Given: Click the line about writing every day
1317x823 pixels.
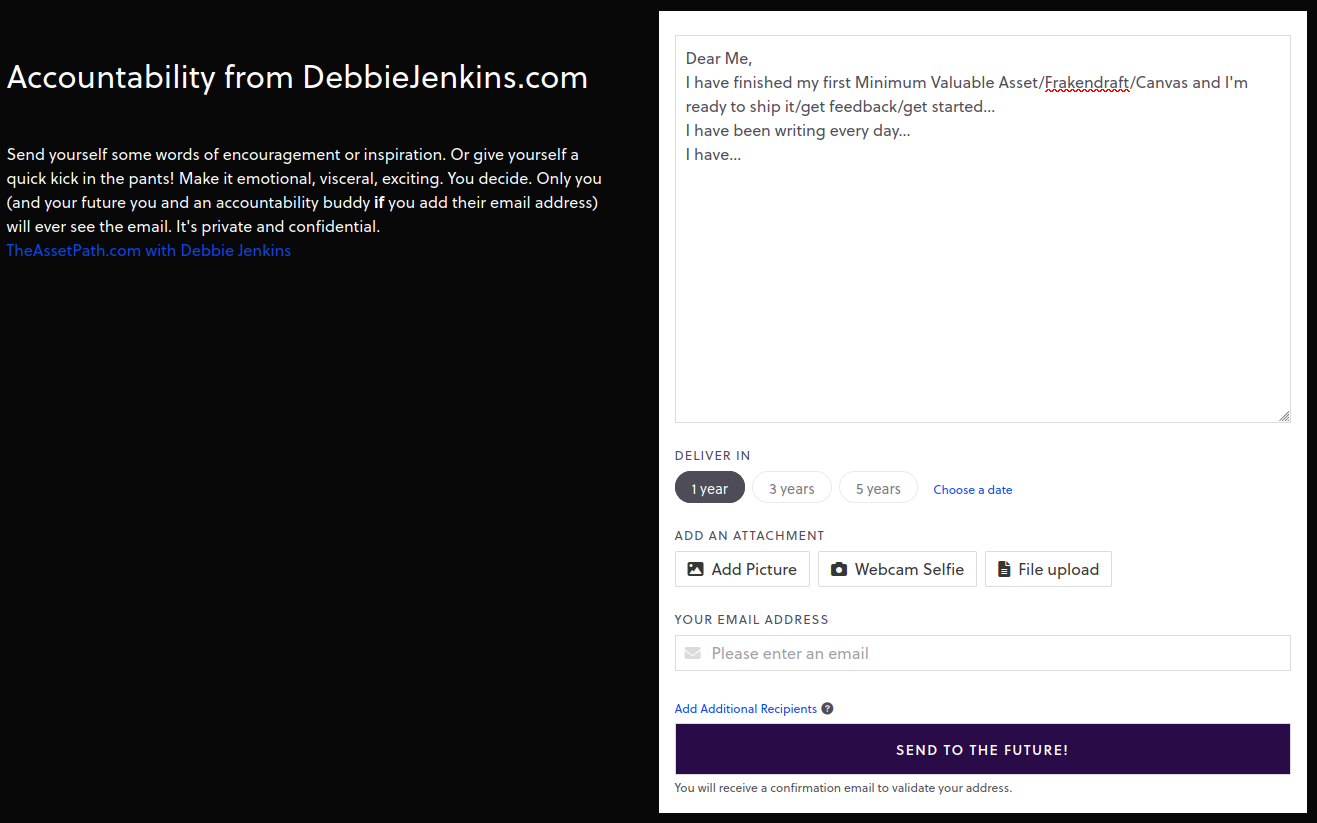Looking at the screenshot, I should 797,130.
